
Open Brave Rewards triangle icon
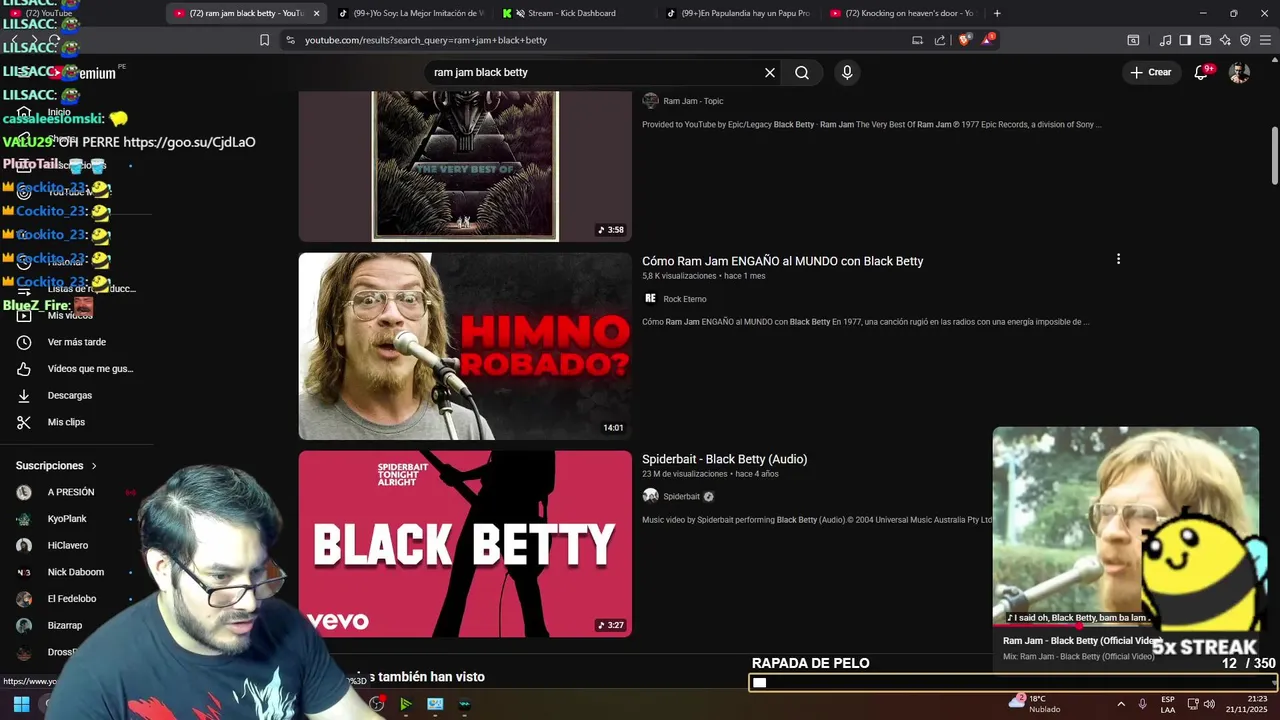988,40
